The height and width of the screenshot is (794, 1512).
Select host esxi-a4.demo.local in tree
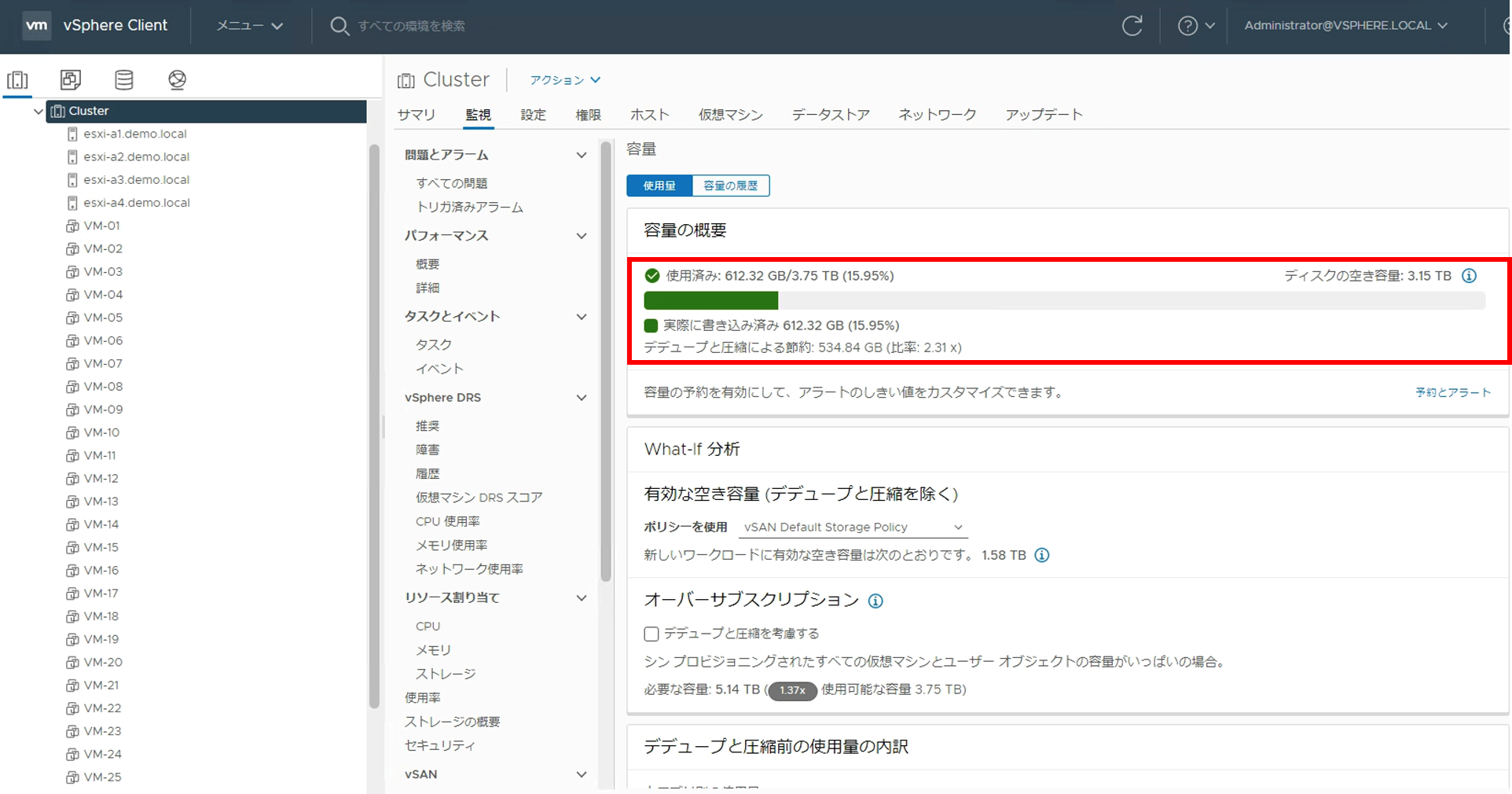click(136, 202)
